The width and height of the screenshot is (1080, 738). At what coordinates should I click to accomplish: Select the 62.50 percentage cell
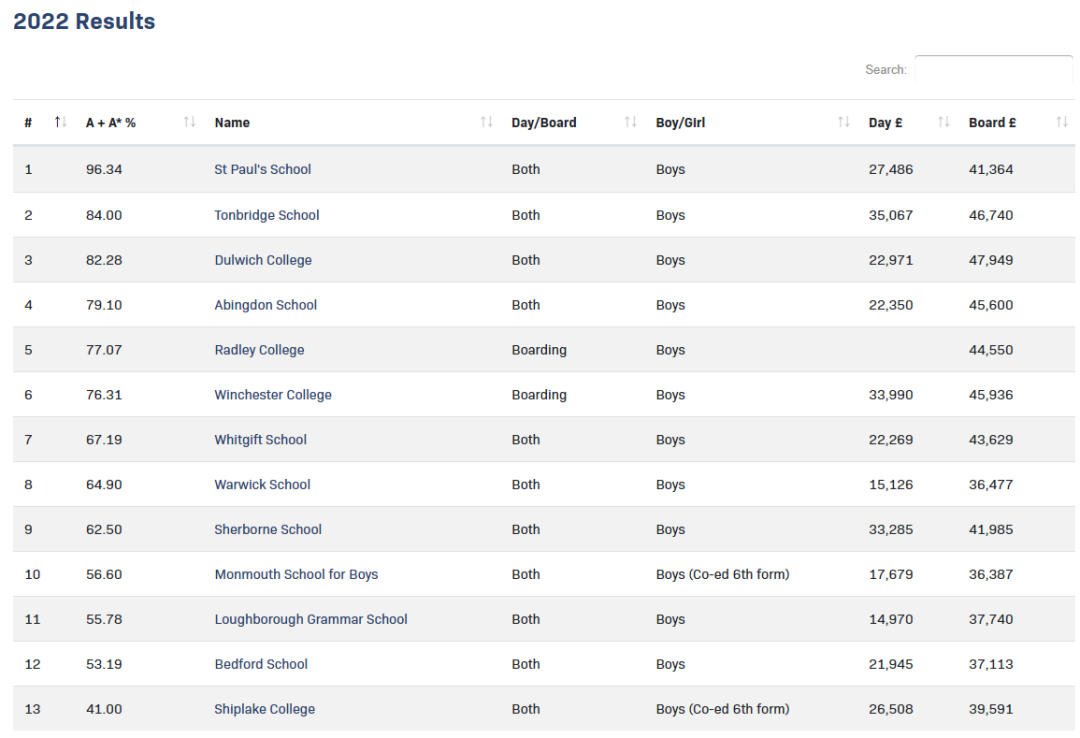pyautogui.click(x=104, y=529)
